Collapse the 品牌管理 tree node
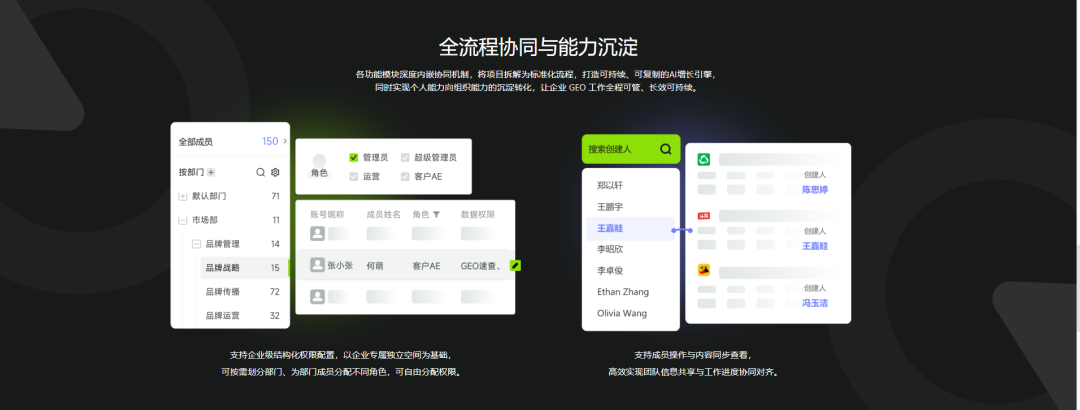 [197, 244]
